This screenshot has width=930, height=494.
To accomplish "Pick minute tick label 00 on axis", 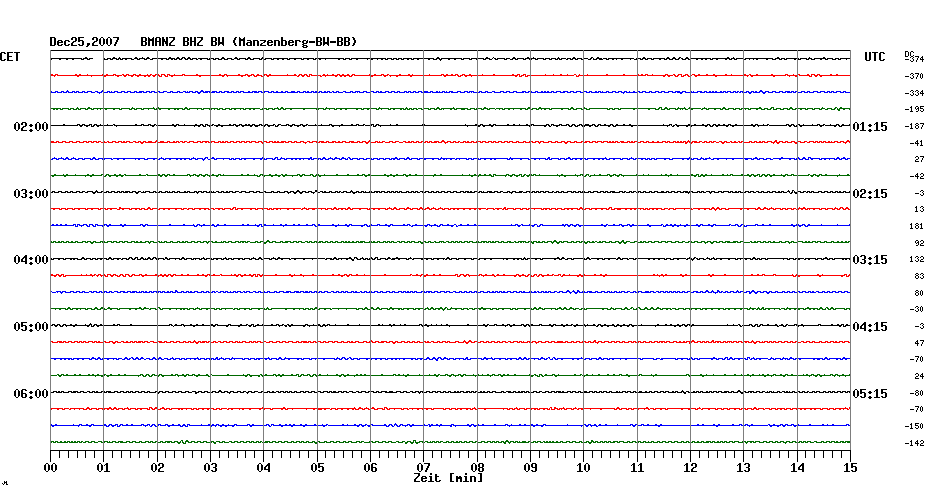I will coord(50,468).
